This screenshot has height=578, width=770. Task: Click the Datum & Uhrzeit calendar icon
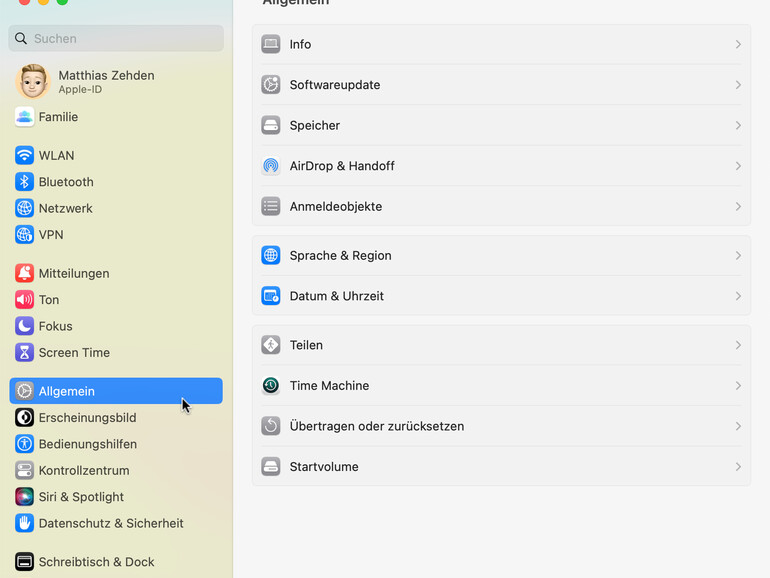click(x=271, y=296)
